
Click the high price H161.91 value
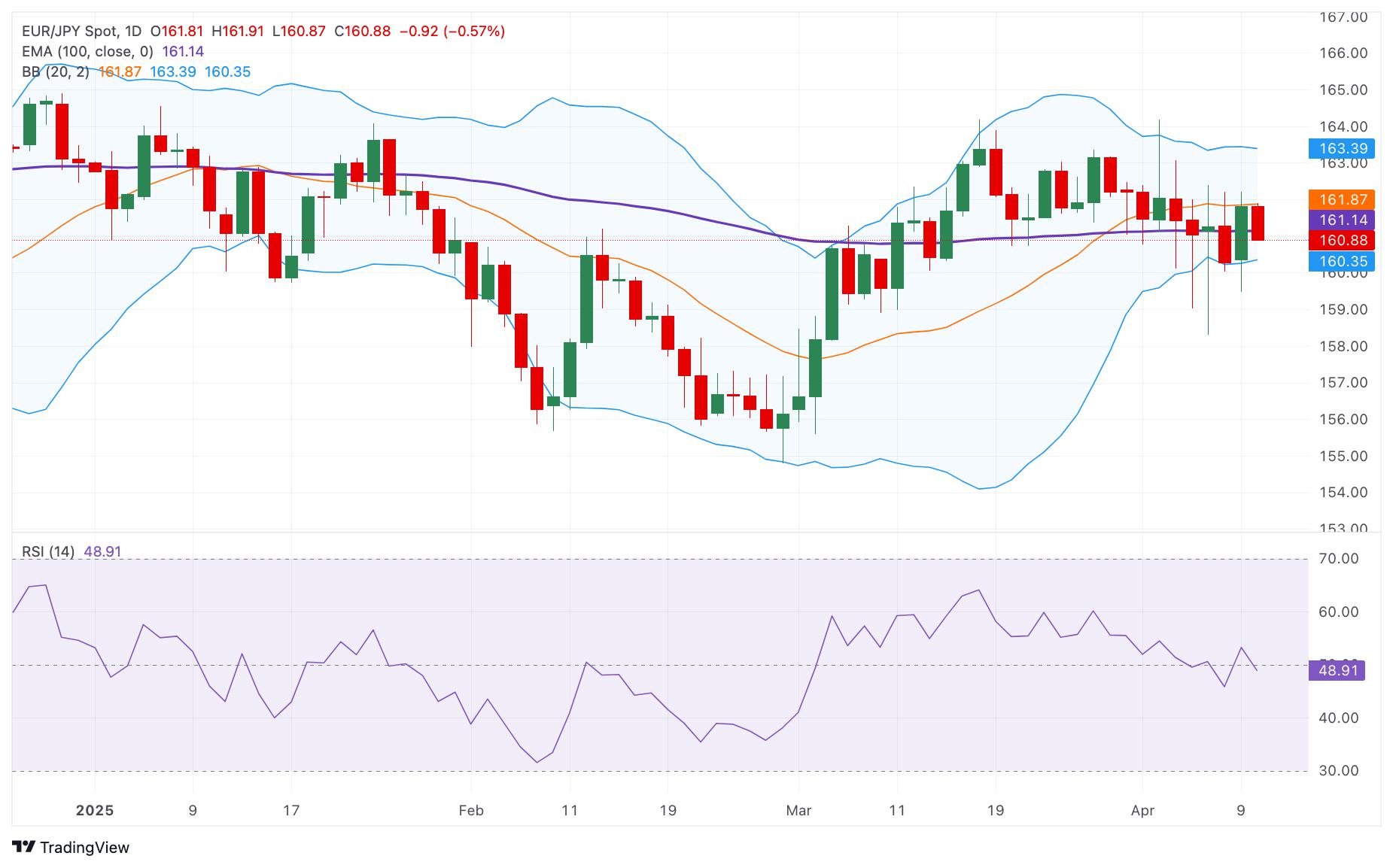[x=238, y=31]
